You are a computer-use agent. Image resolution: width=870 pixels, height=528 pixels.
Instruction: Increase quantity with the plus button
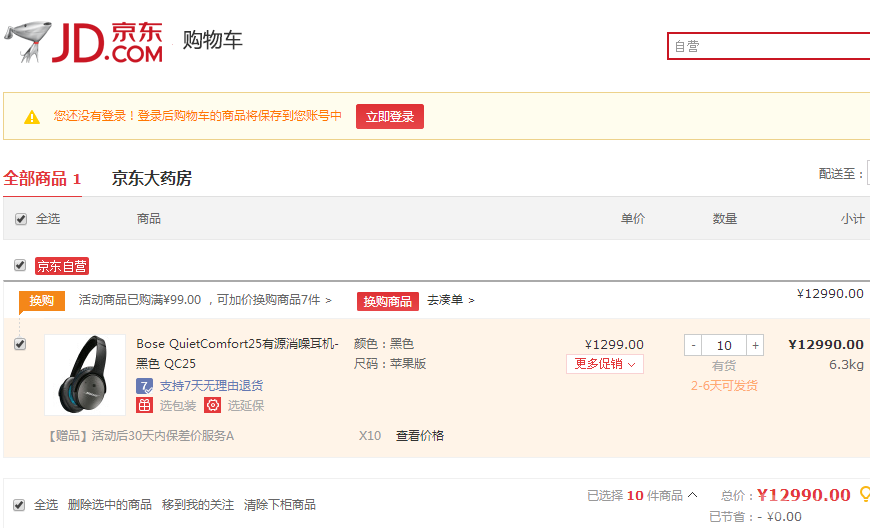(755, 345)
